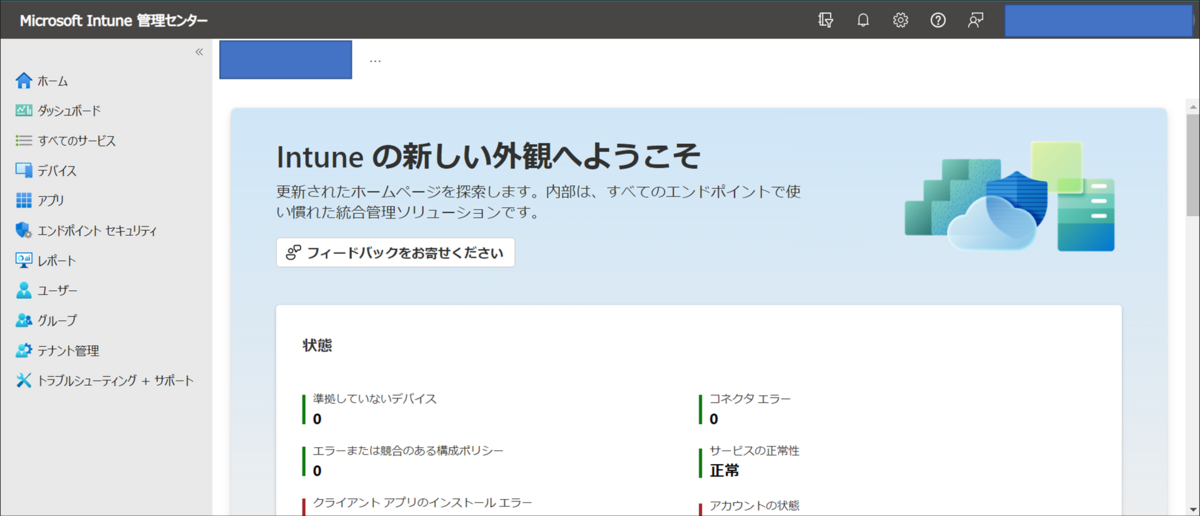Click the Intune welcome illustration
Image resolution: width=1200 pixels, height=516 pixels.
pos(1010,196)
